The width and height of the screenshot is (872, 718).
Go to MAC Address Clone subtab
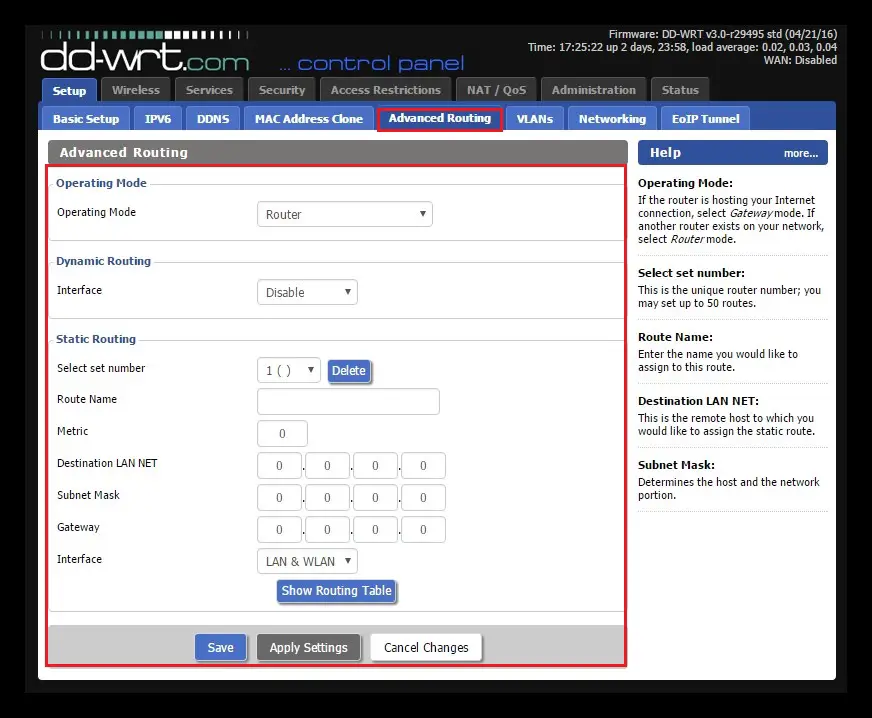(309, 119)
